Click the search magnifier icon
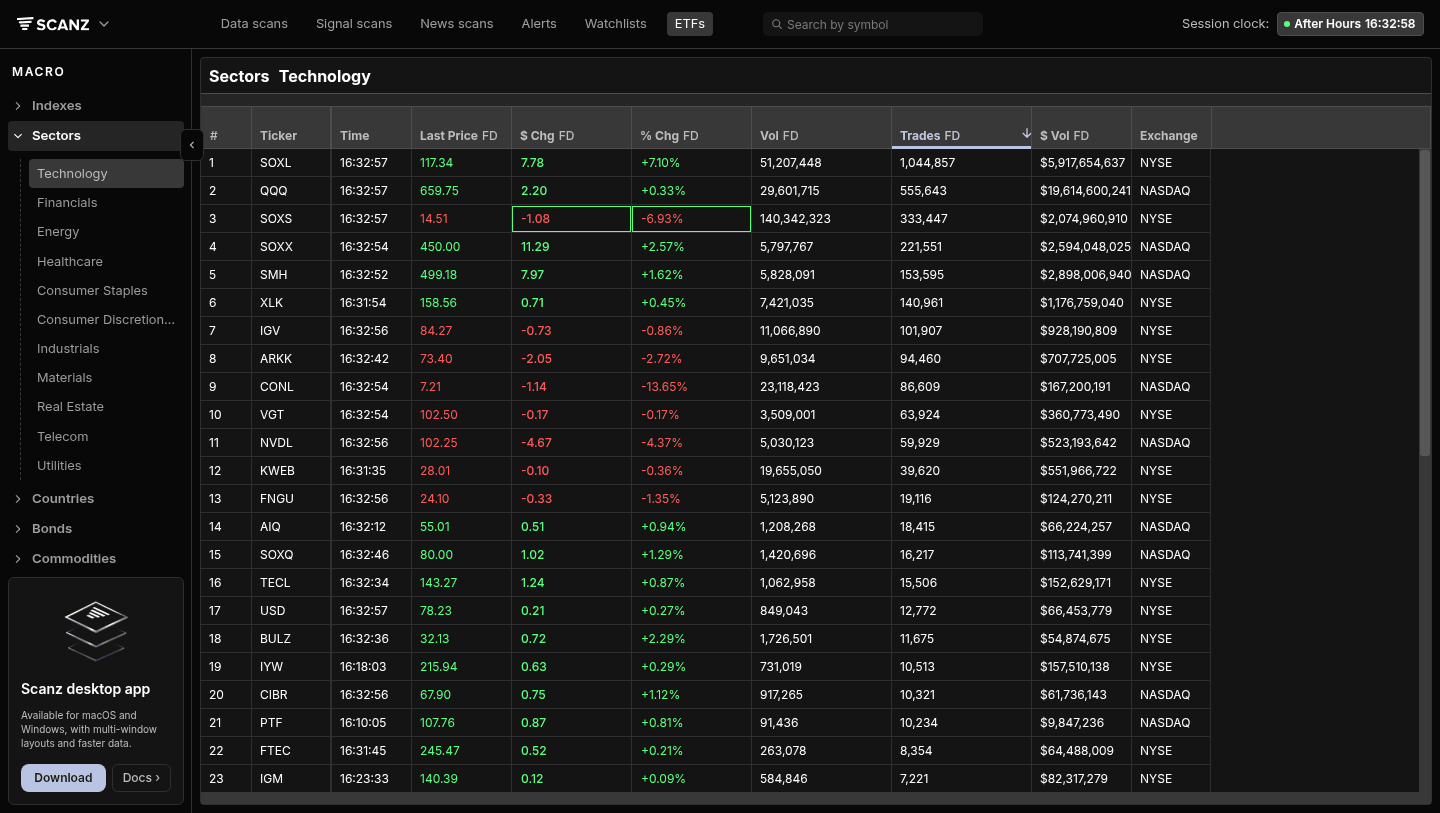Viewport: 1440px width, 813px height. pos(776,24)
